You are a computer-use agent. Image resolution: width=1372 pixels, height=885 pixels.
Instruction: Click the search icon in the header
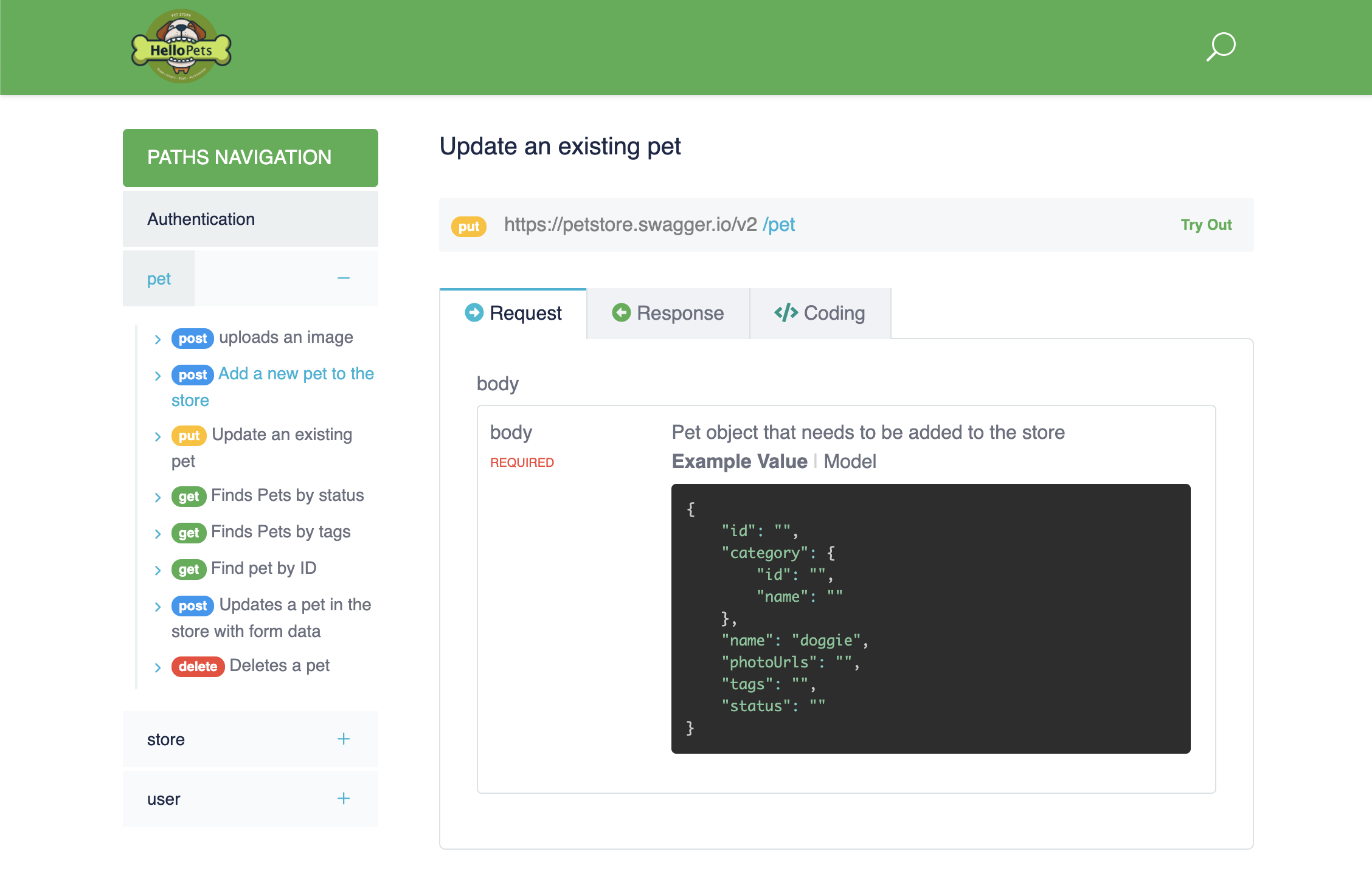click(x=1220, y=46)
